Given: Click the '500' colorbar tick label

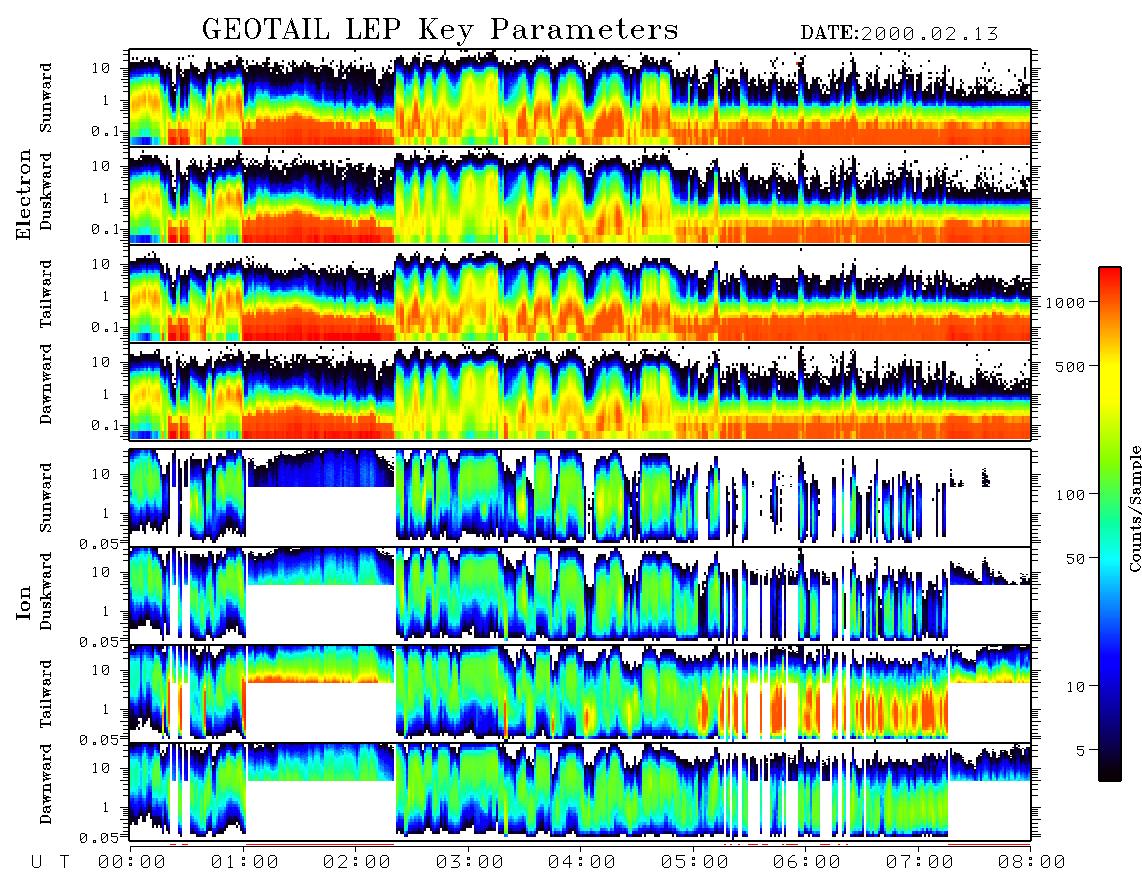Looking at the screenshot, I should coord(1071,366).
